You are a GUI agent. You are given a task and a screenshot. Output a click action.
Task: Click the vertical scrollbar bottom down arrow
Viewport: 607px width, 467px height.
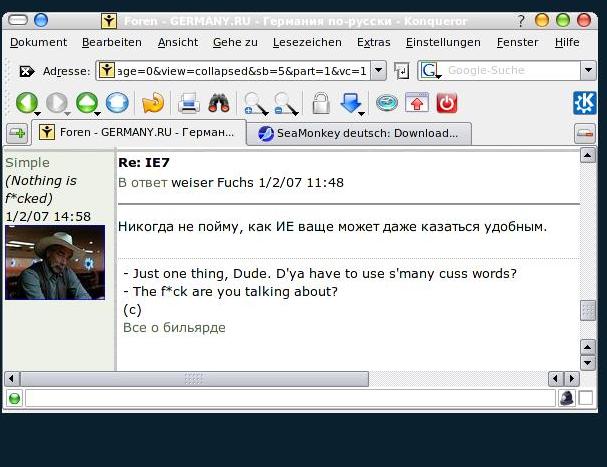[588, 363]
